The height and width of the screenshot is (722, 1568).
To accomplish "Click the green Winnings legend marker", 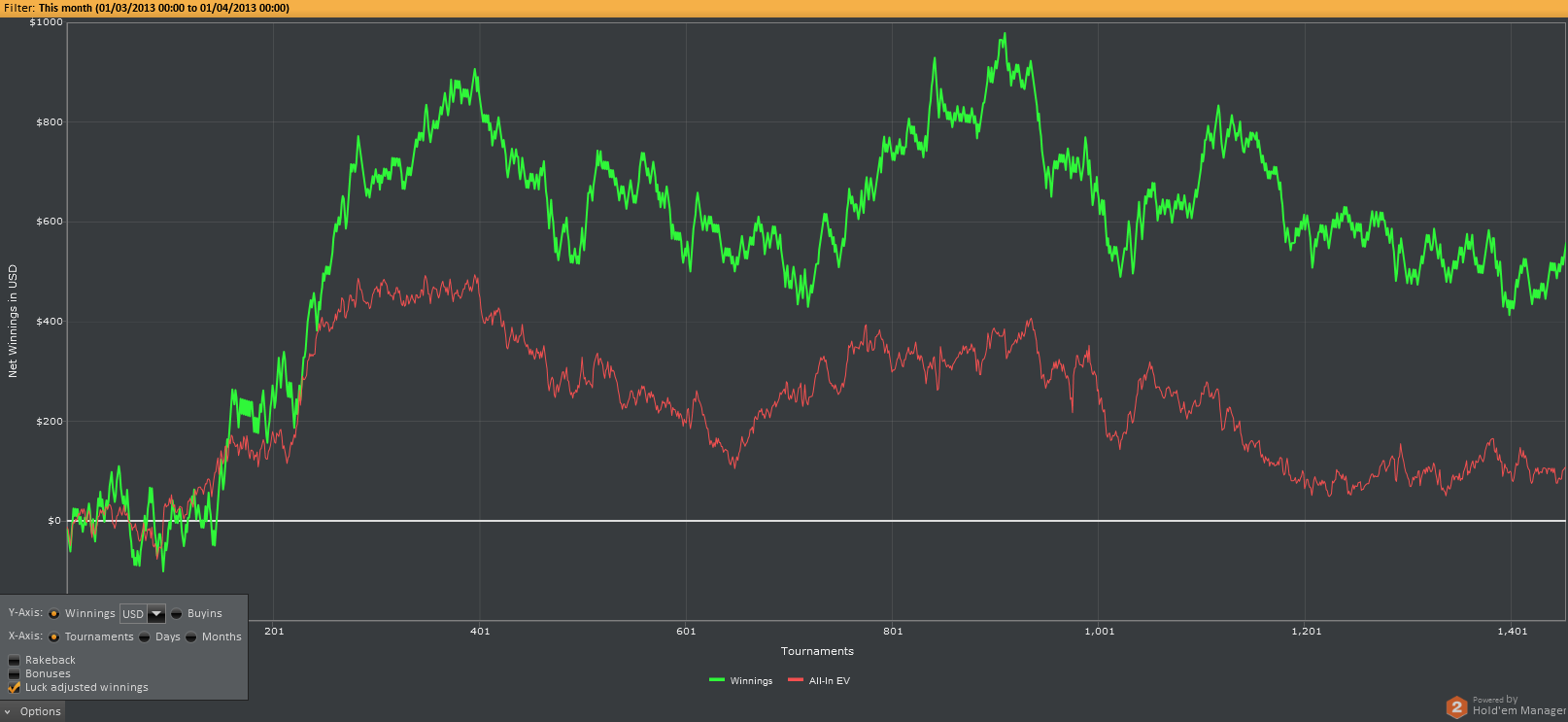I will coord(717,680).
